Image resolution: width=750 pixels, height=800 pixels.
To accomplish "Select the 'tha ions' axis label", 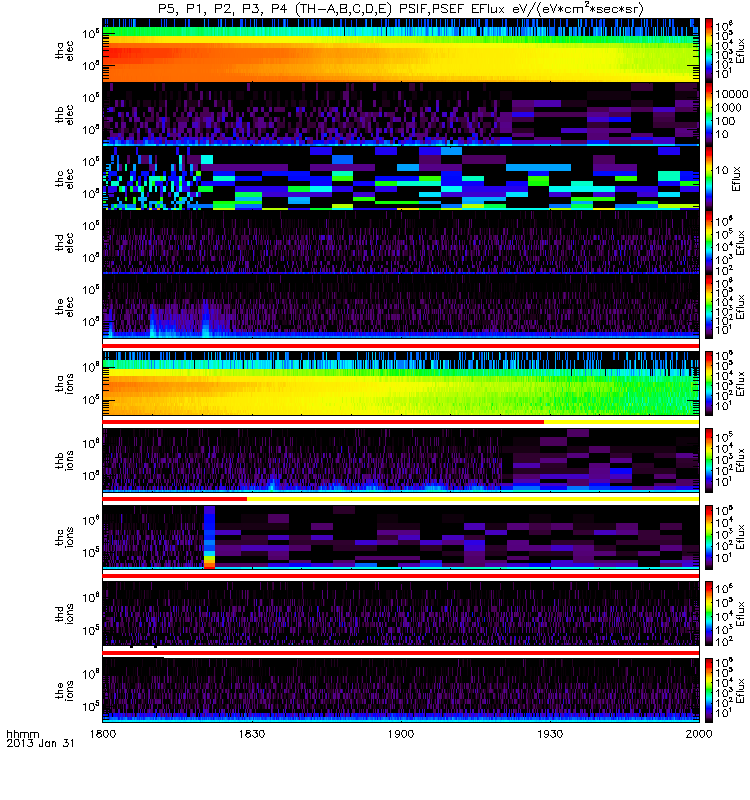I will point(64,383).
